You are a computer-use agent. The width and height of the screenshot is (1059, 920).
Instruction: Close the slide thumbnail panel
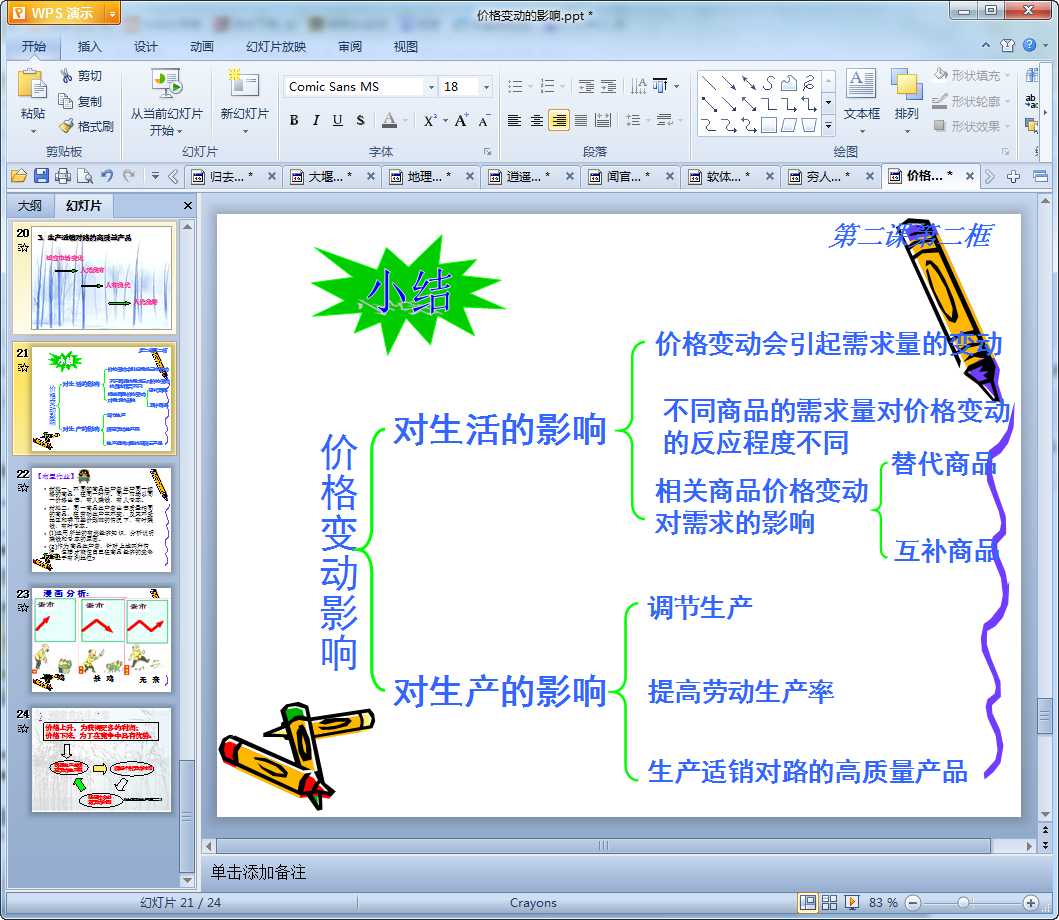[x=188, y=205]
